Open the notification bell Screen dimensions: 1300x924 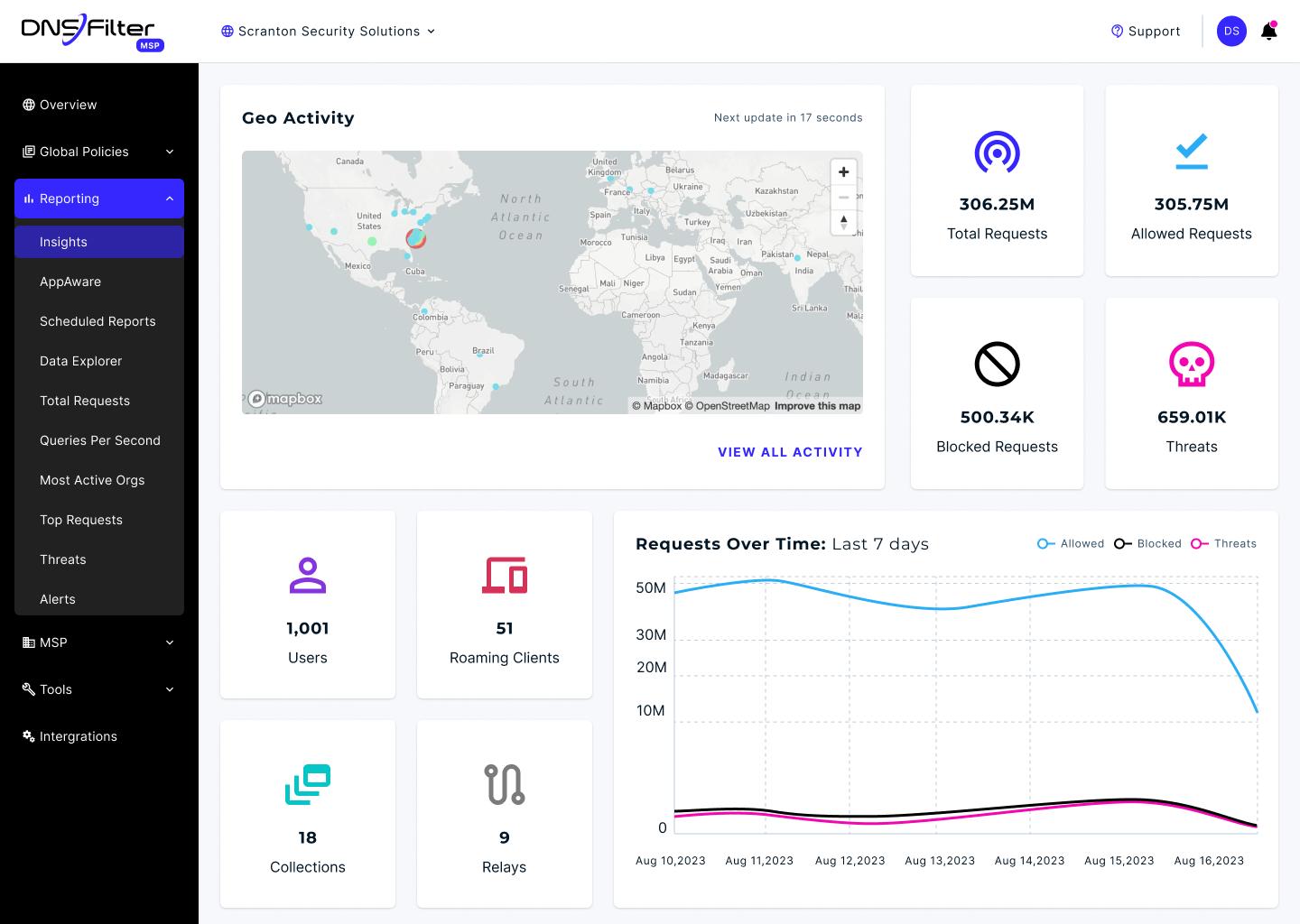pyautogui.click(x=1268, y=31)
